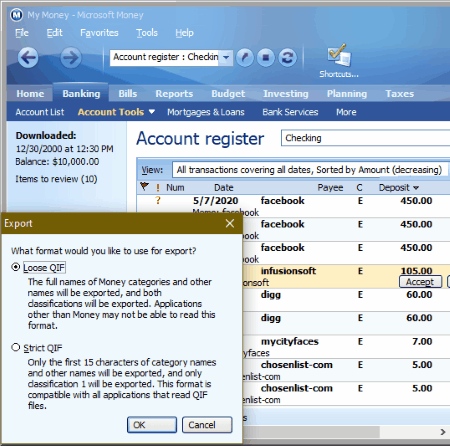
Task: Switch to the Reports tab
Action: (174, 94)
